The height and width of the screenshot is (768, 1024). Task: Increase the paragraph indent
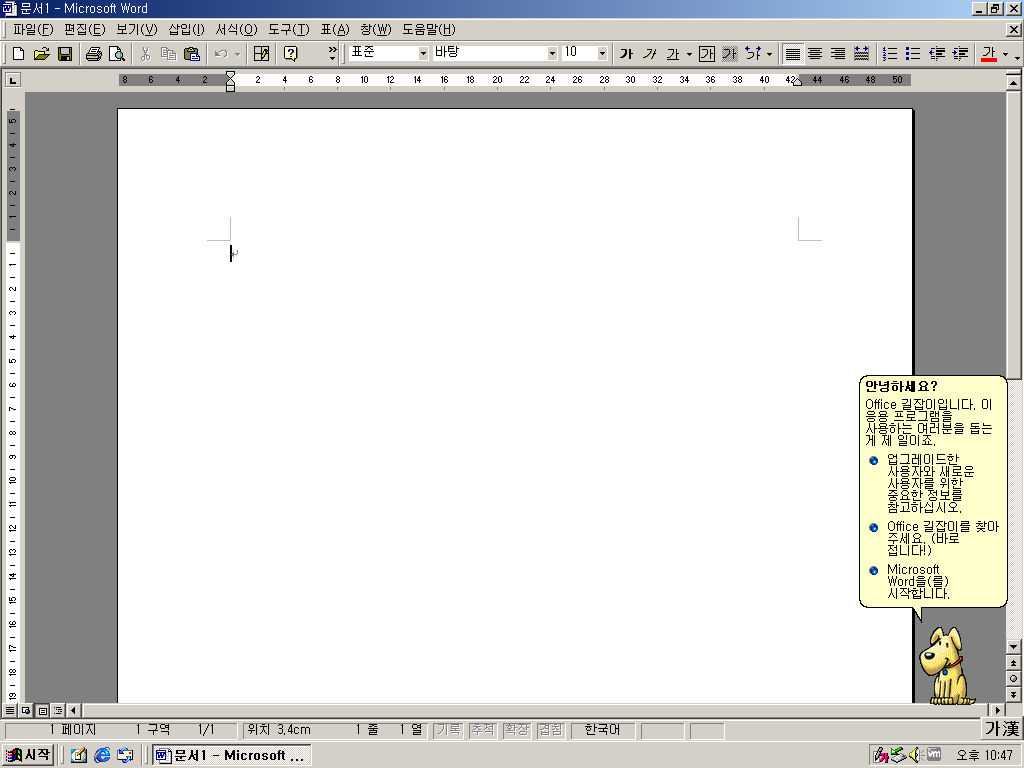(x=960, y=54)
